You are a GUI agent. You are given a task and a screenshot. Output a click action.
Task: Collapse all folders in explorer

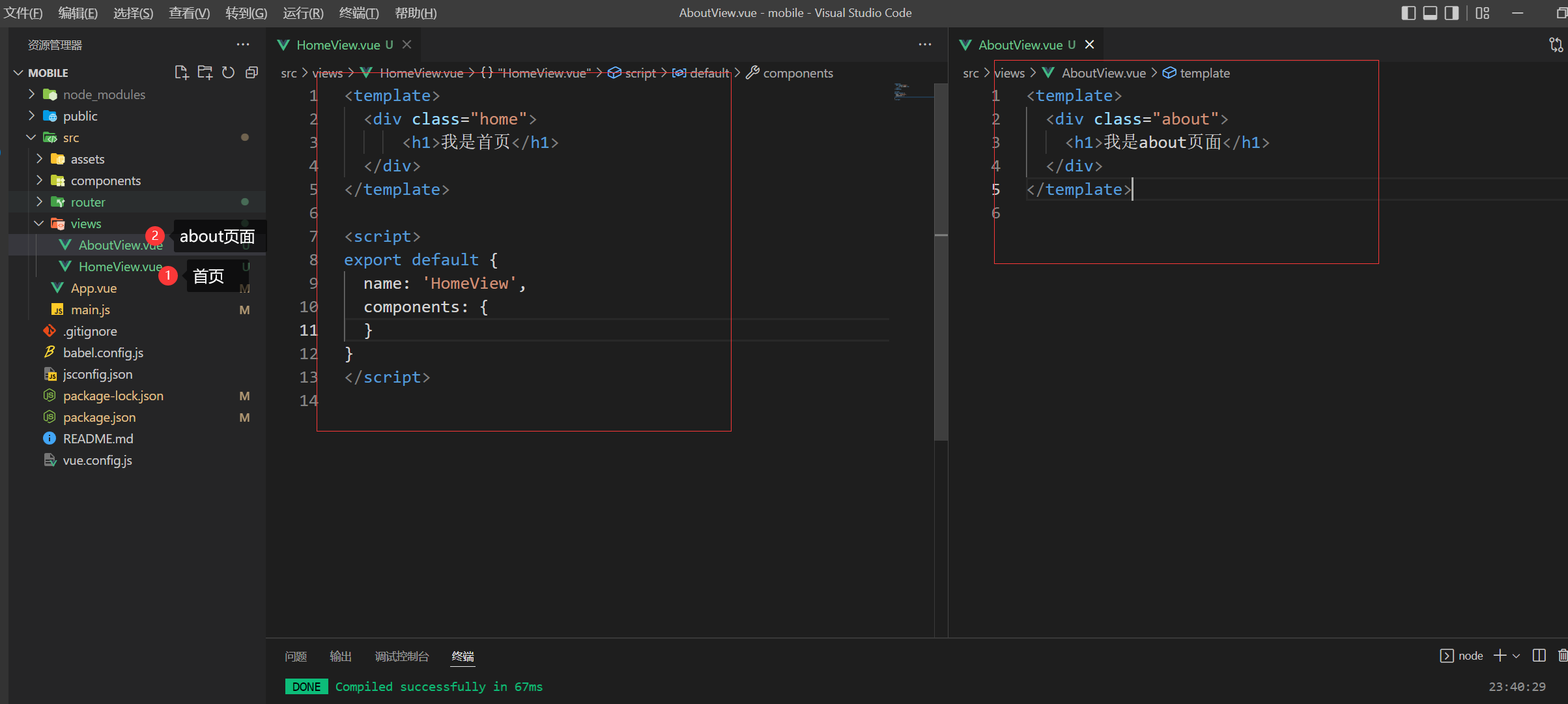click(x=251, y=72)
